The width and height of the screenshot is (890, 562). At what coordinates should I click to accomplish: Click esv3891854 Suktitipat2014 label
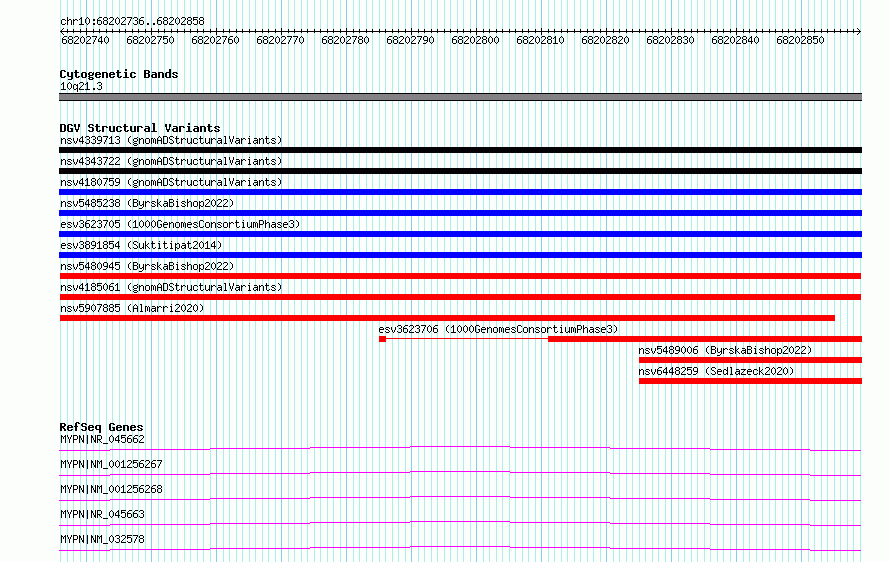coord(141,245)
